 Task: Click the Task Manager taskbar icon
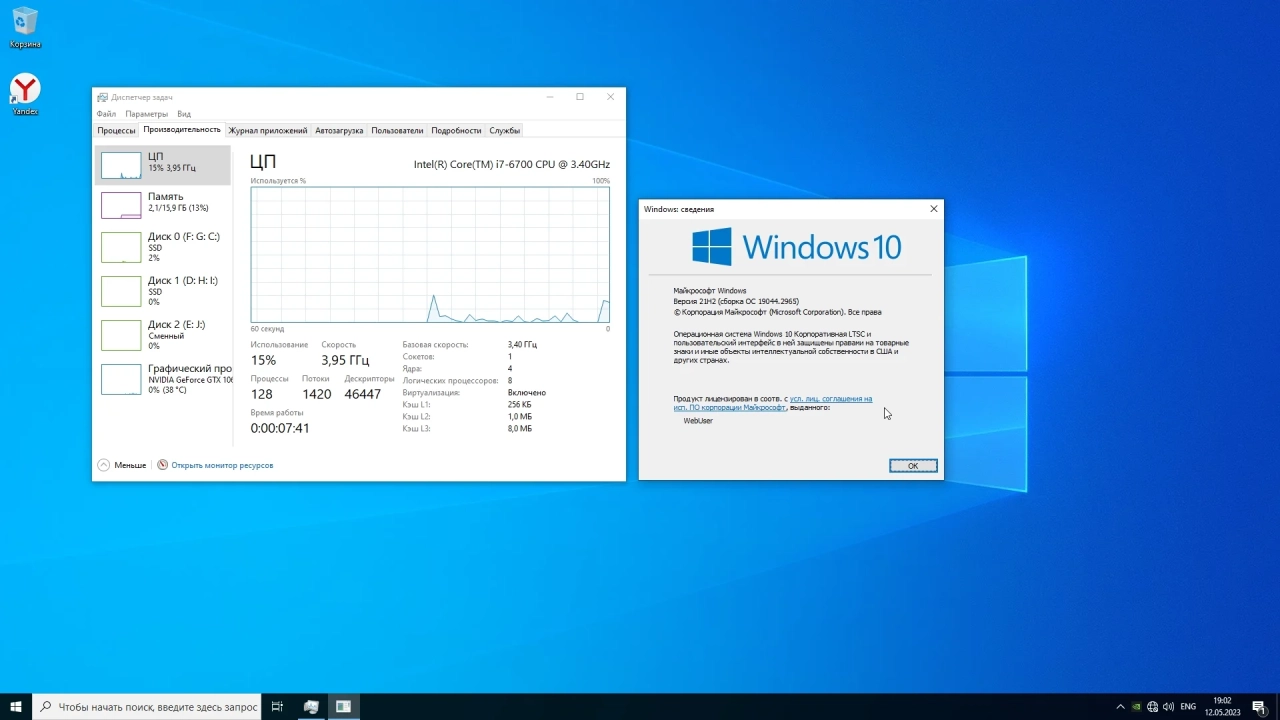point(311,706)
